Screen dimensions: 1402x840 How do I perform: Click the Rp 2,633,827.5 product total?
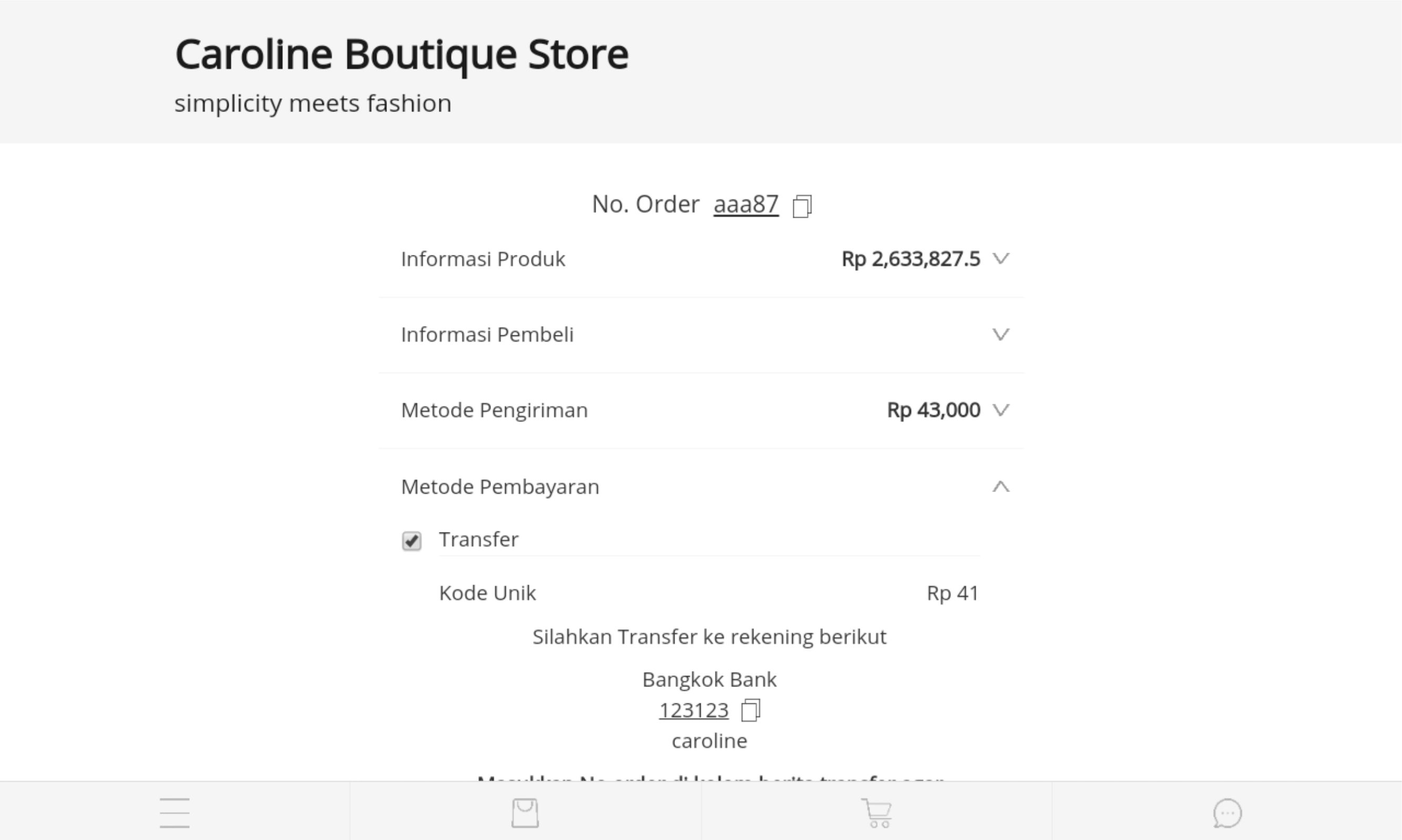click(x=910, y=259)
